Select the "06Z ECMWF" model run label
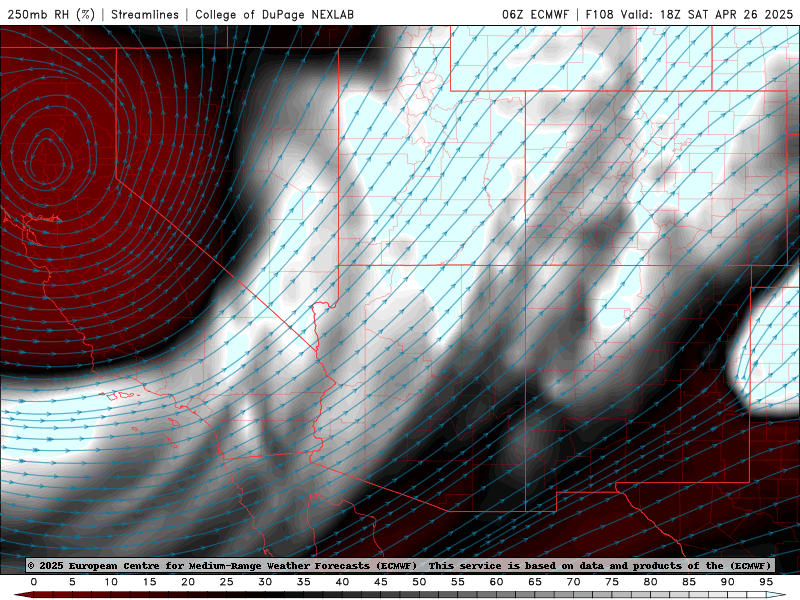800x600 pixels. pyautogui.click(x=535, y=14)
